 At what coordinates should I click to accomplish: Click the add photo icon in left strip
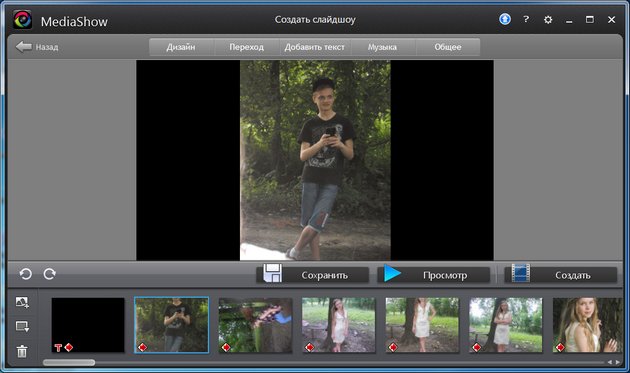coord(22,302)
